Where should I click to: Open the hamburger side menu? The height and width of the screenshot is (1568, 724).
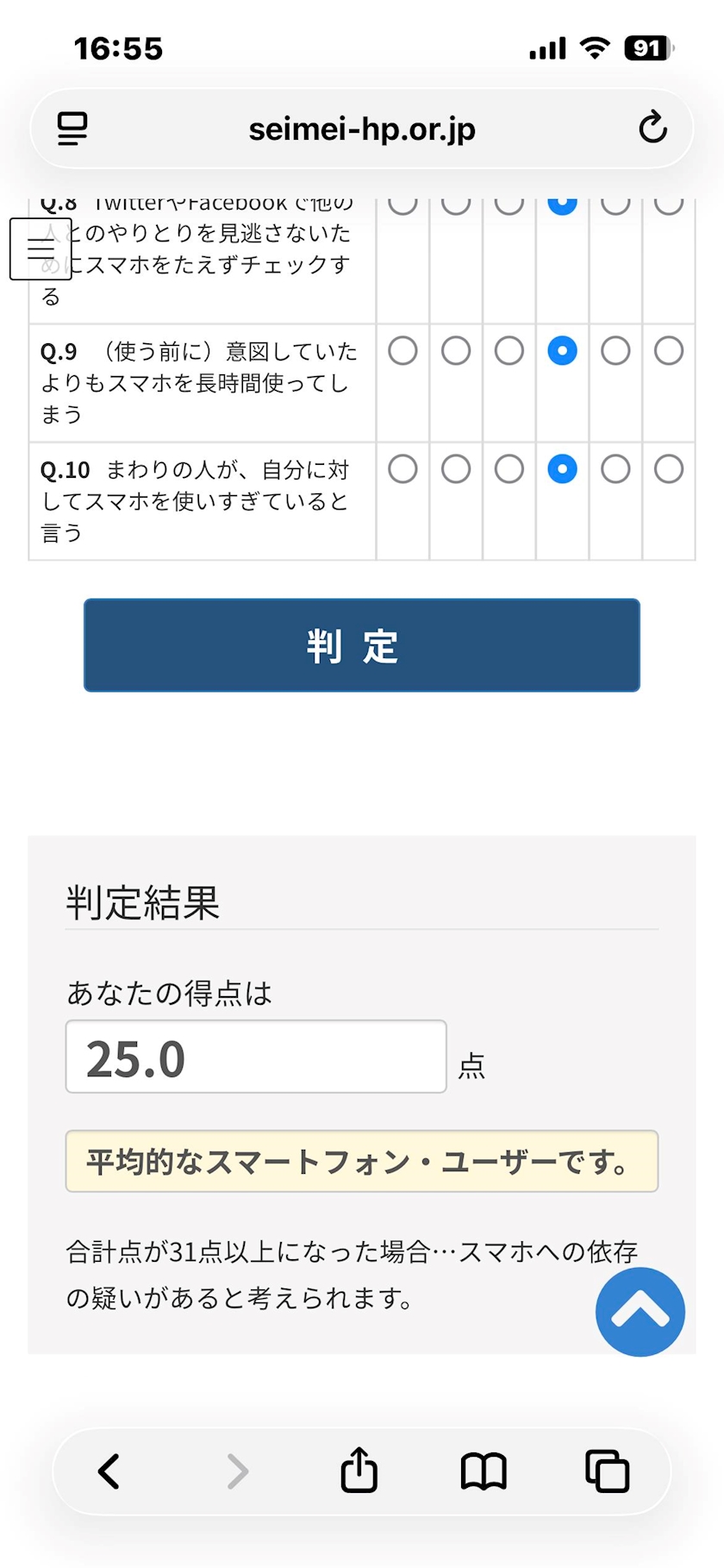click(41, 249)
